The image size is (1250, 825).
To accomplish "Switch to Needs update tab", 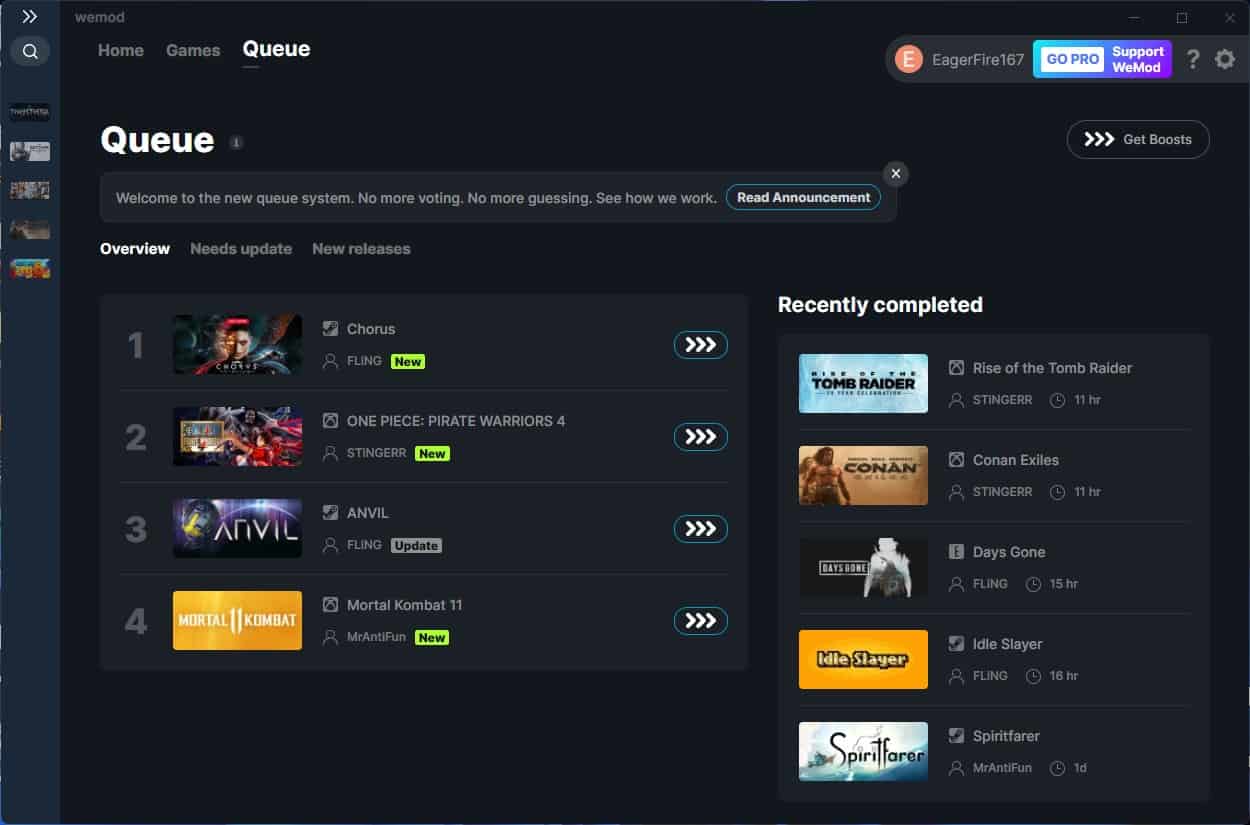I will pos(241,248).
